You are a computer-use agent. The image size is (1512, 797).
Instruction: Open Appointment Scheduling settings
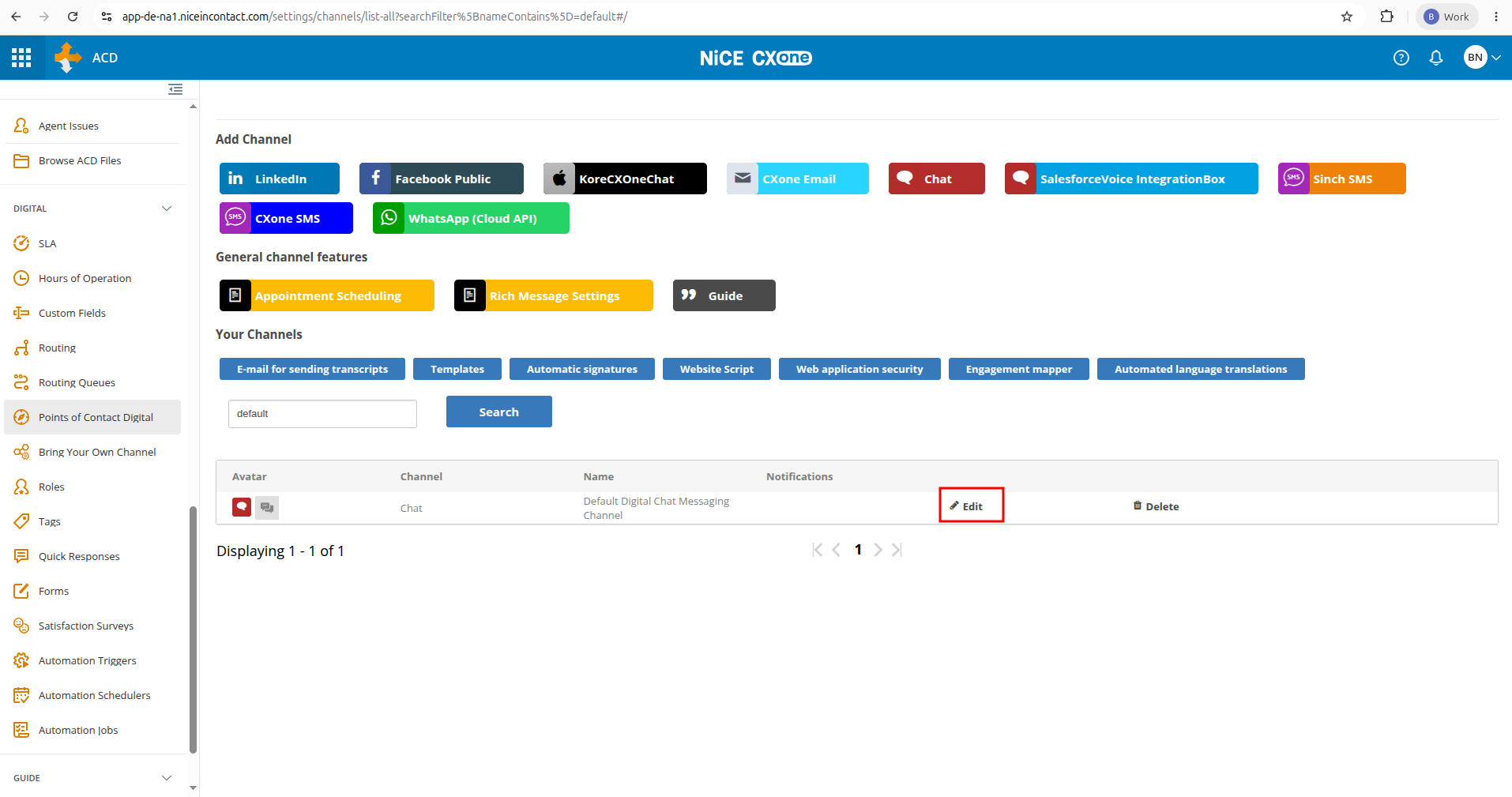coord(327,295)
